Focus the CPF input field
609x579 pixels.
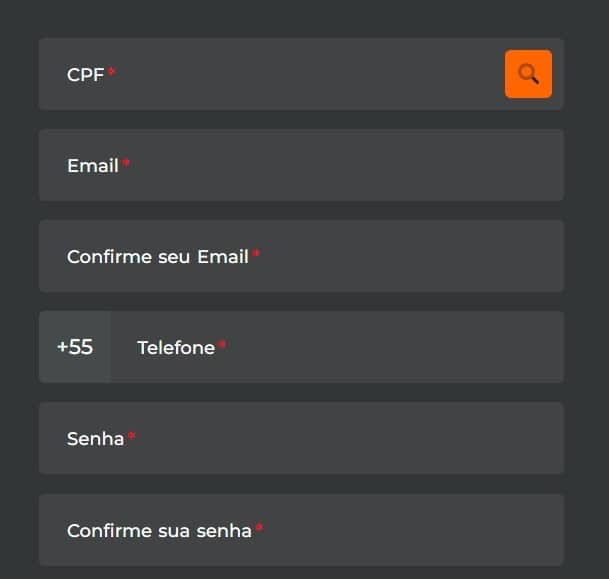[300, 74]
